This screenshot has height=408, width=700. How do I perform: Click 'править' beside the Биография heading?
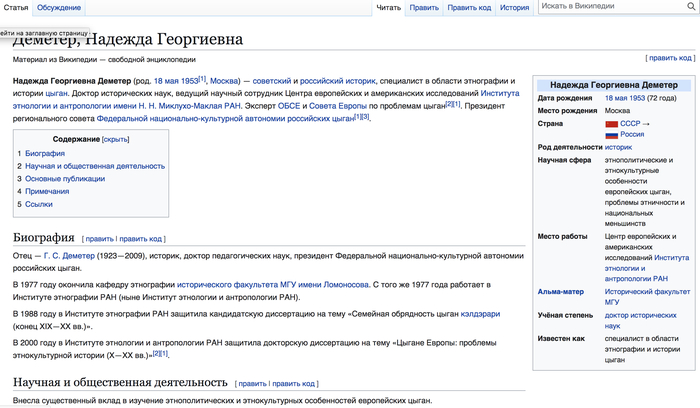pos(99,239)
